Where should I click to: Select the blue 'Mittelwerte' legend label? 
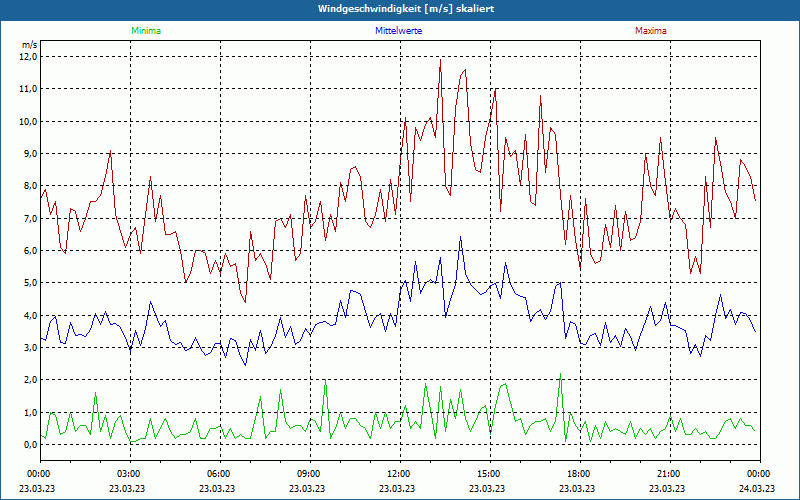(x=398, y=31)
